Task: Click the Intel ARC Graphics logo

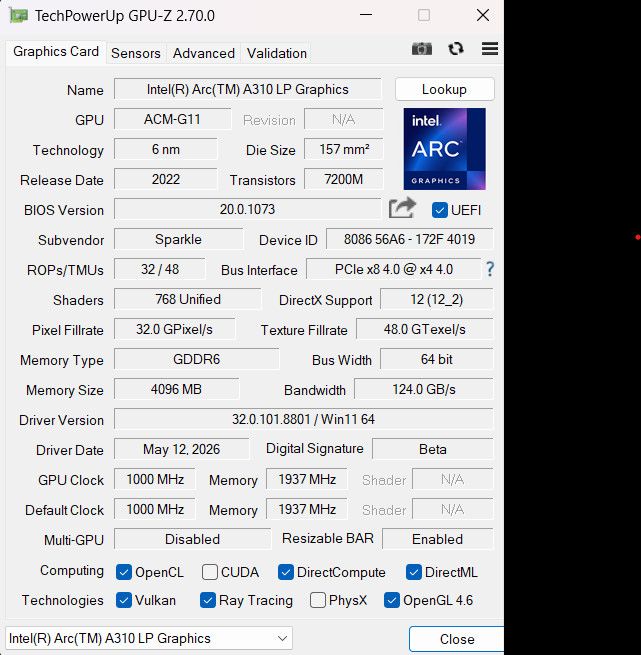Action: pyautogui.click(x=444, y=149)
